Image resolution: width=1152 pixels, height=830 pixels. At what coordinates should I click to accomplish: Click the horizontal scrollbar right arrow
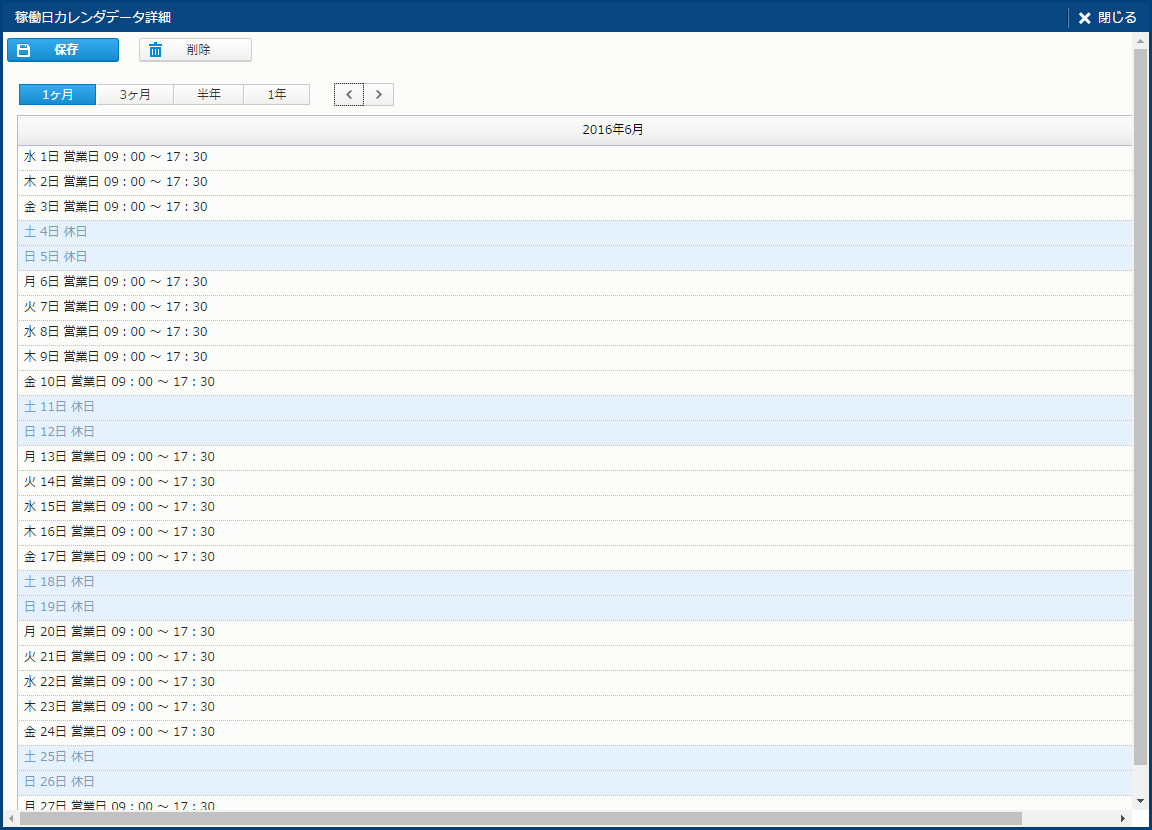[x=1122, y=819]
